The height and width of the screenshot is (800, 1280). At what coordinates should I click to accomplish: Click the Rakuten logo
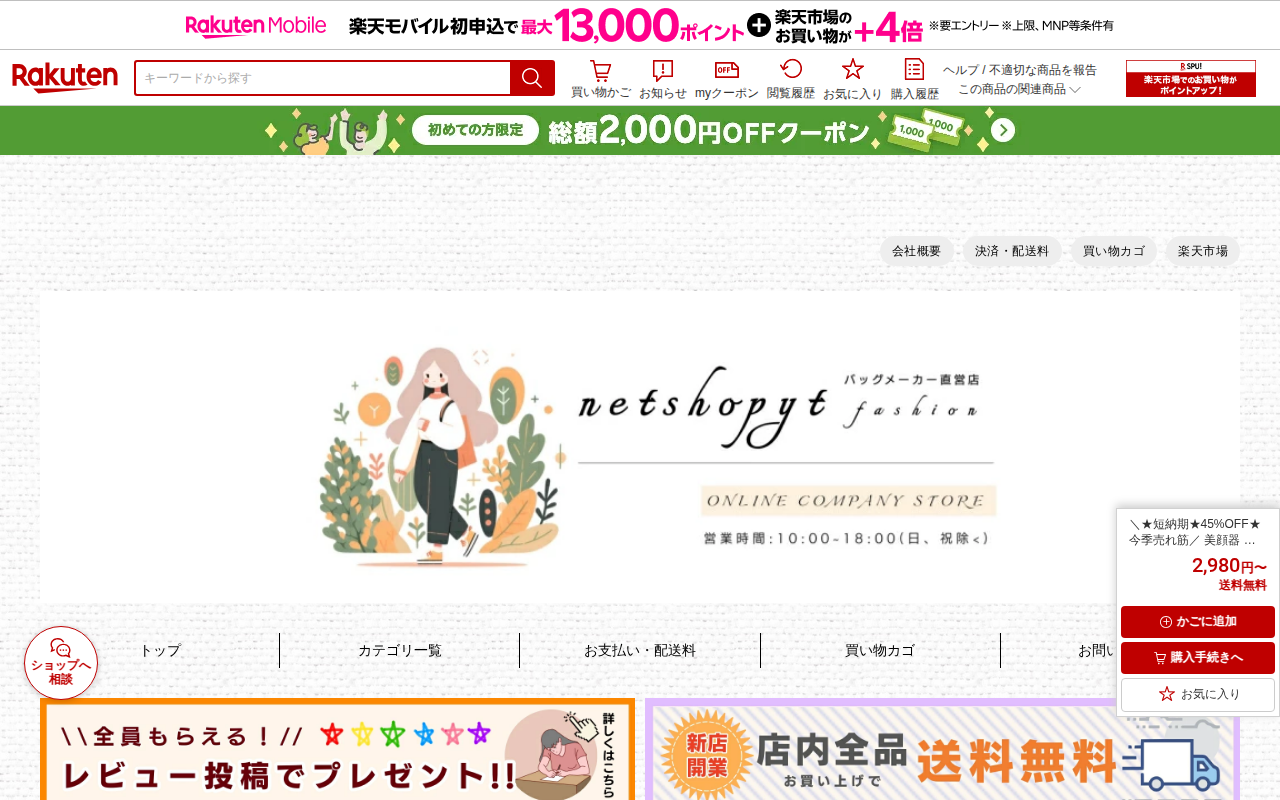coord(65,77)
